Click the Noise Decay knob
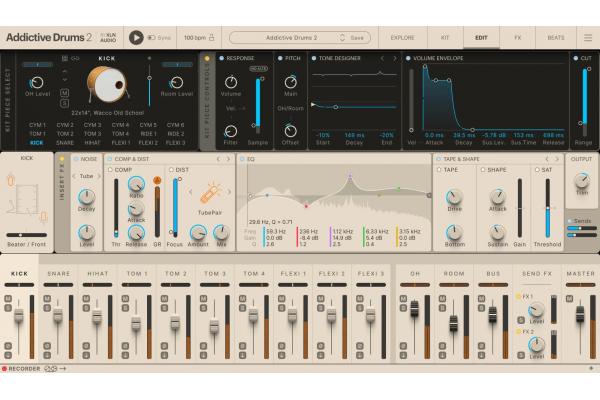This screenshot has width=600, height=400. (x=86, y=197)
